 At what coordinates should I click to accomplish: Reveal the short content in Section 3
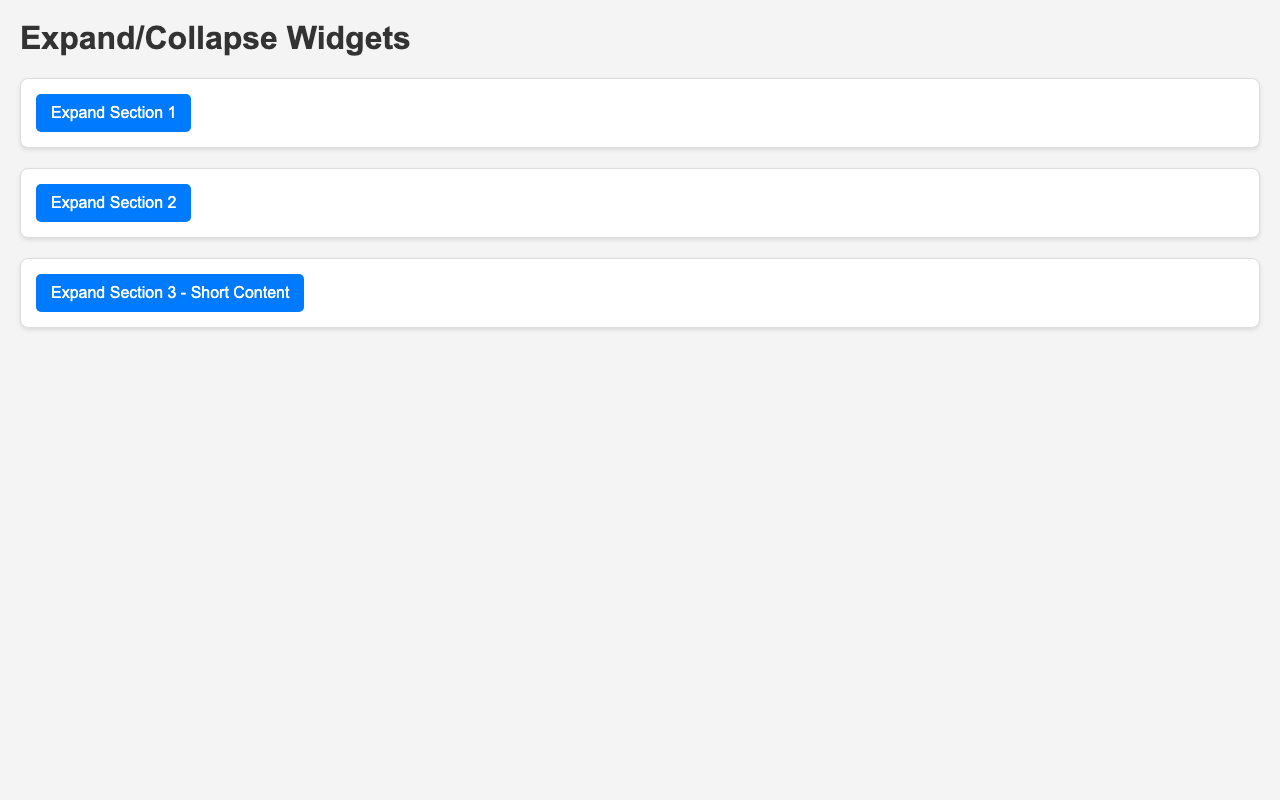(x=170, y=293)
